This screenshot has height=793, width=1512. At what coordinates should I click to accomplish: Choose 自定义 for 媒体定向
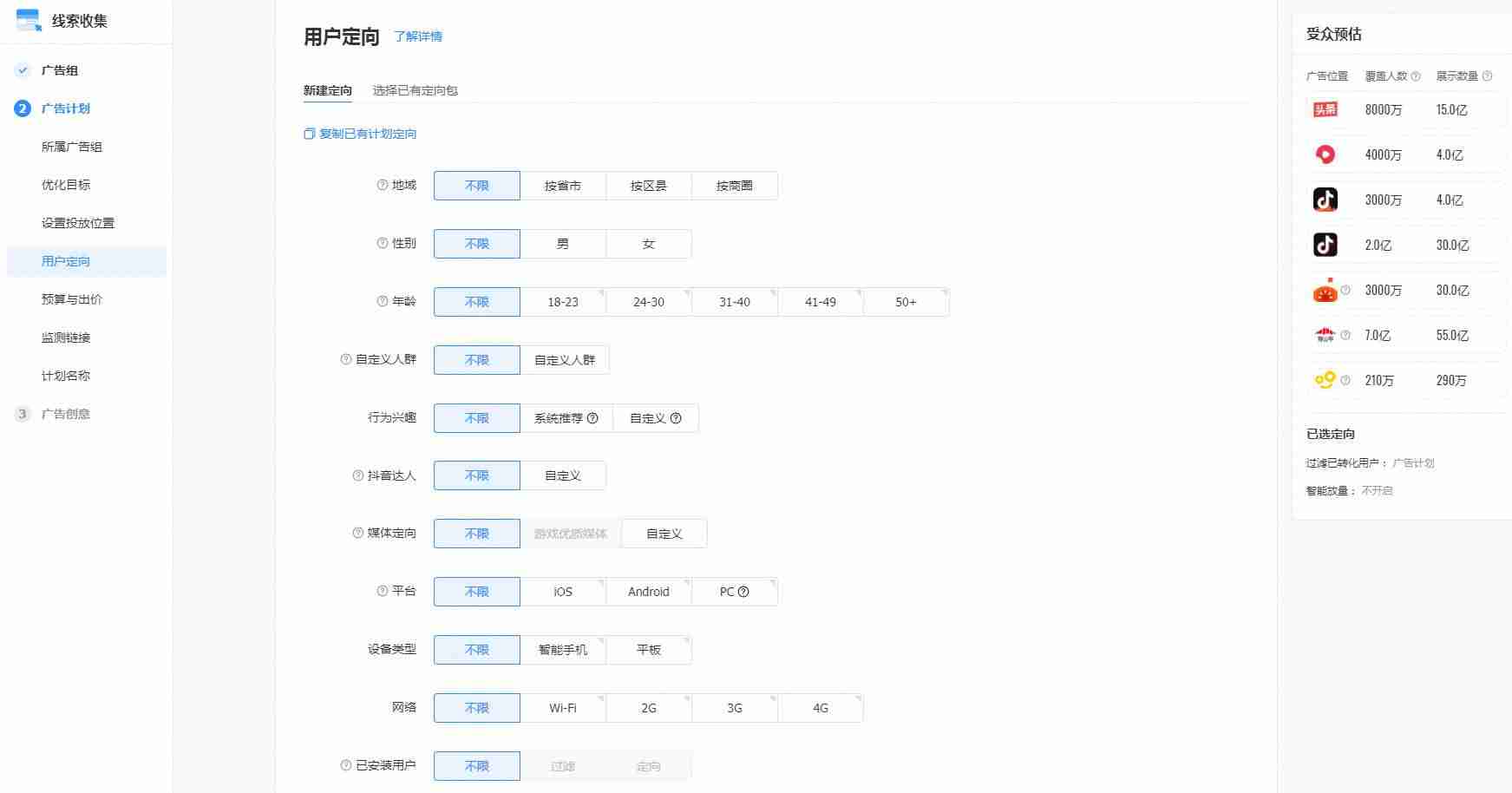pyautogui.click(x=664, y=534)
